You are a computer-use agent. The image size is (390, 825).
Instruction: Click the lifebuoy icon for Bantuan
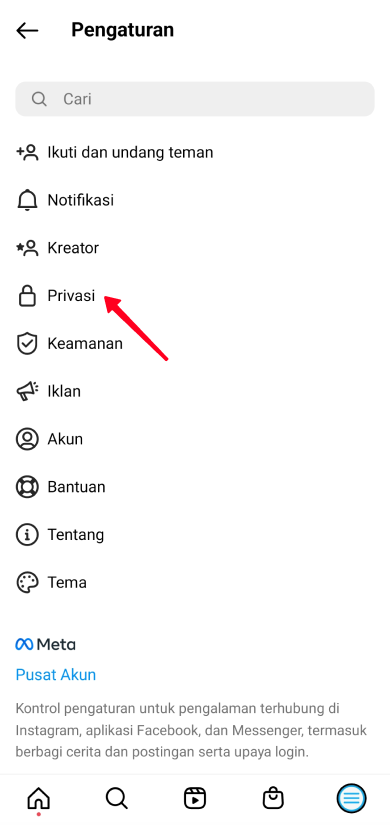point(27,487)
